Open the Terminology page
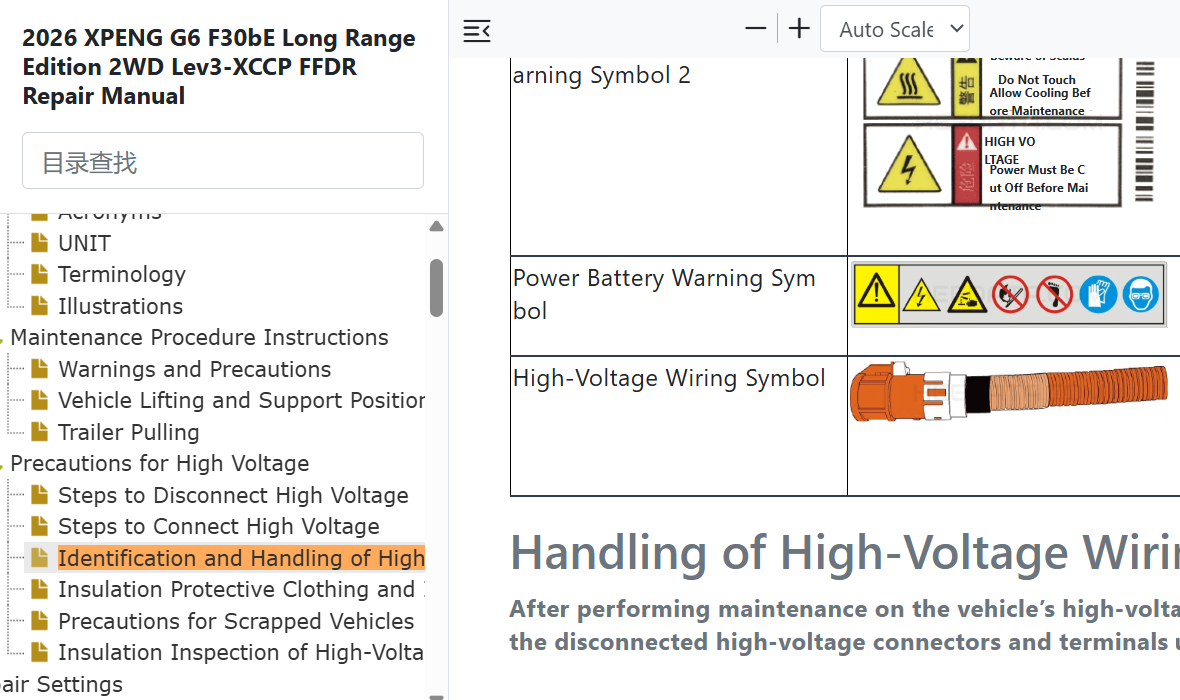The image size is (1180, 700). click(122, 275)
